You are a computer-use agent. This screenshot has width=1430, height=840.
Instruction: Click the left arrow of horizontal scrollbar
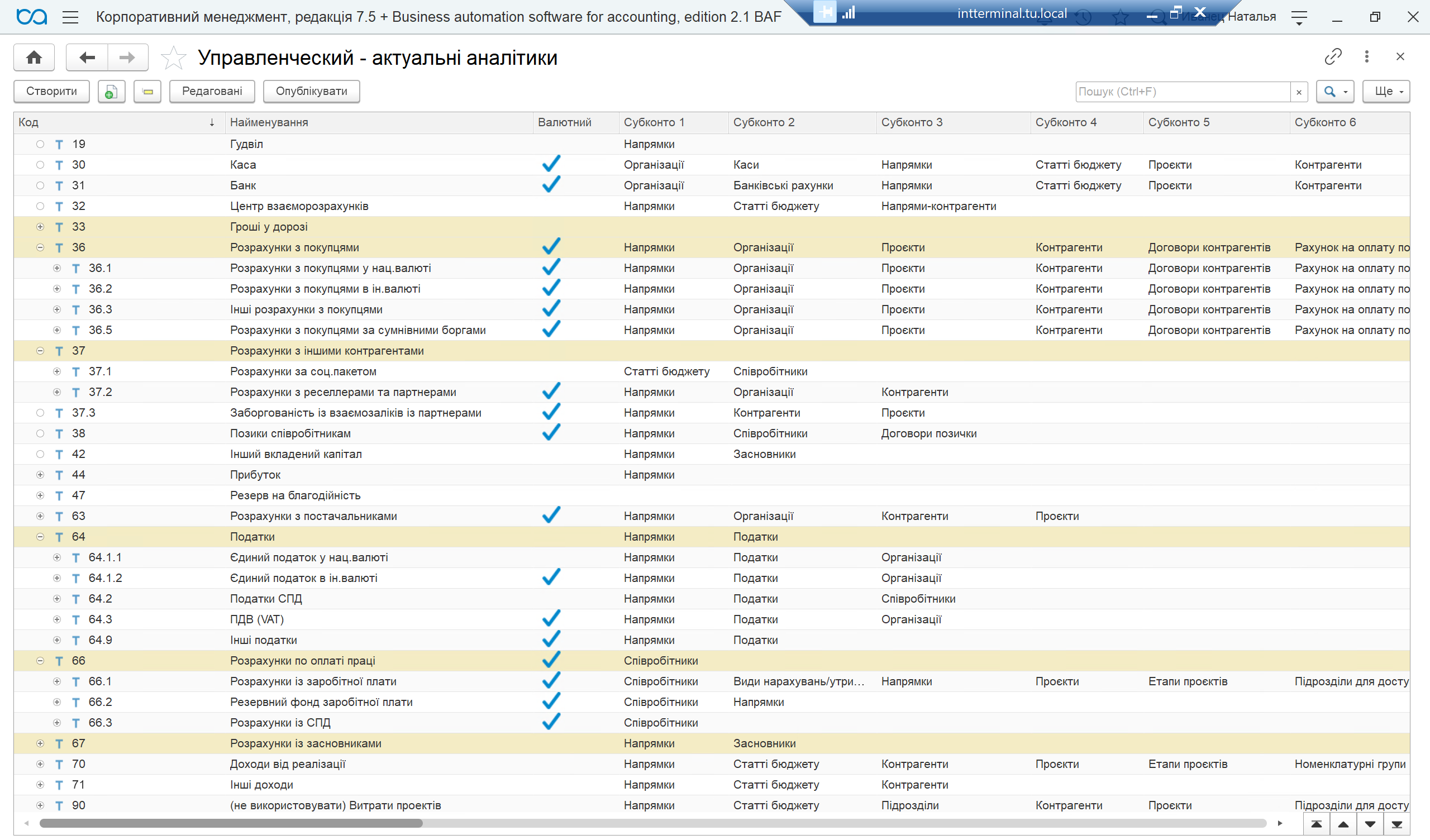(26, 824)
